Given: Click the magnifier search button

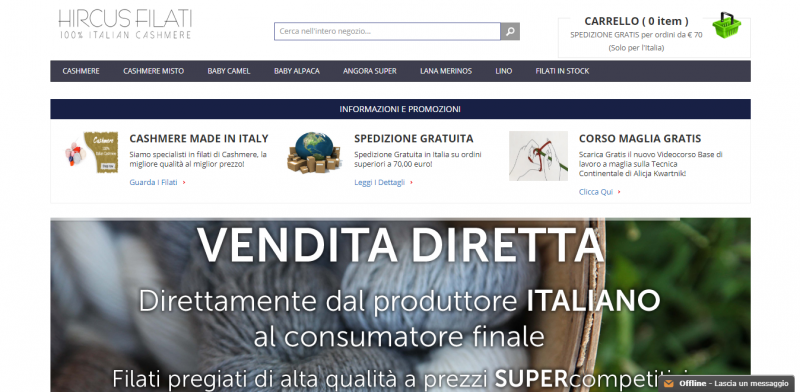Looking at the screenshot, I should click(510, 31).
